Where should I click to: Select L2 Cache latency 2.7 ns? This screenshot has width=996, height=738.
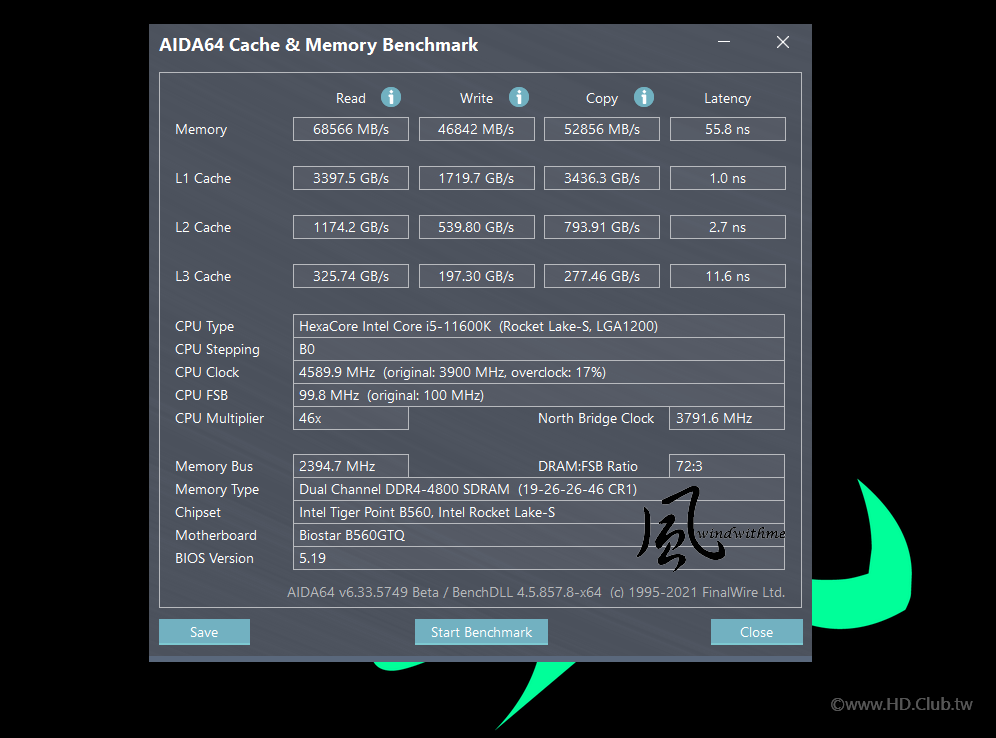pos(727,227)
